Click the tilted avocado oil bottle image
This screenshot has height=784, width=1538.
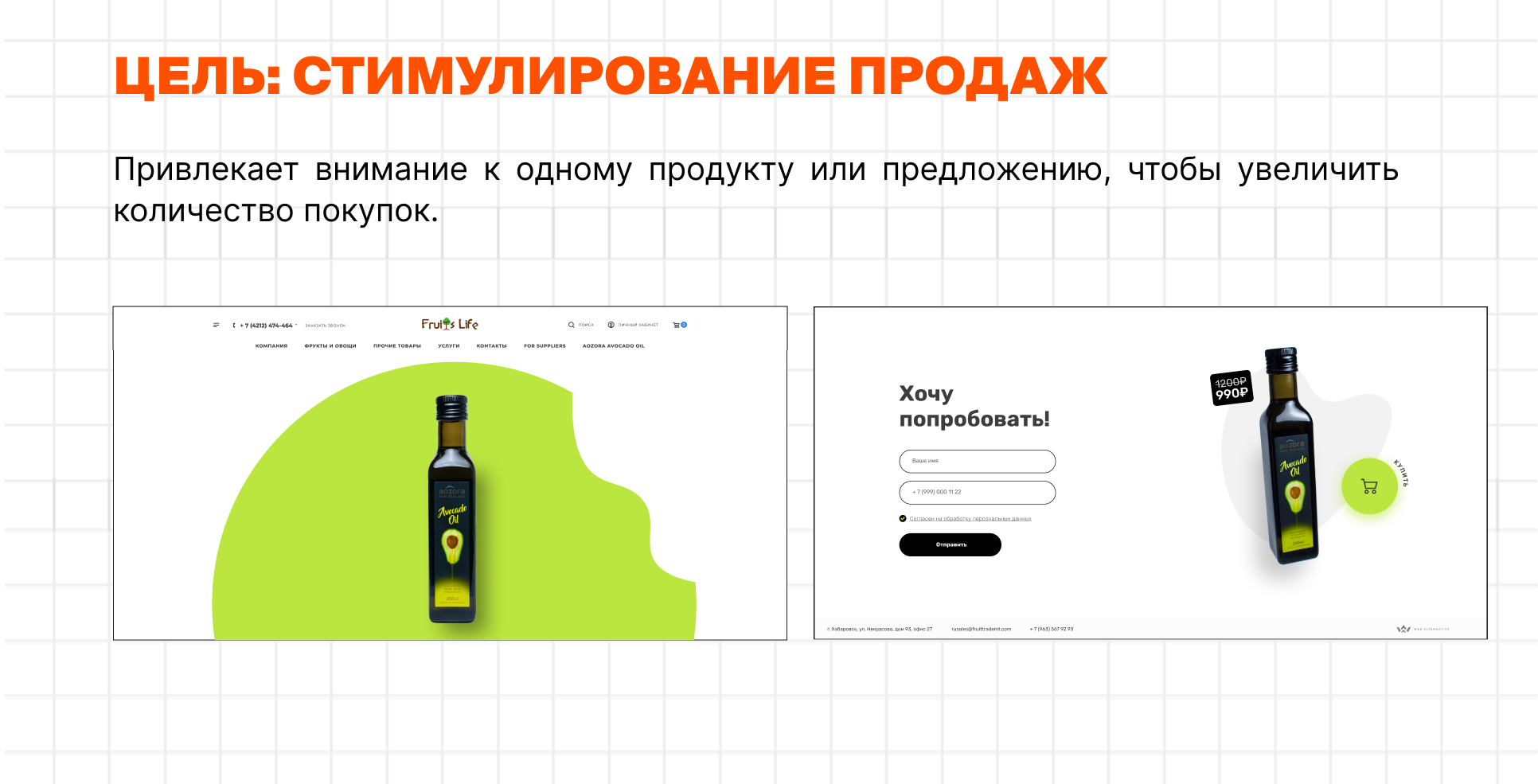tap(1288, 457)
